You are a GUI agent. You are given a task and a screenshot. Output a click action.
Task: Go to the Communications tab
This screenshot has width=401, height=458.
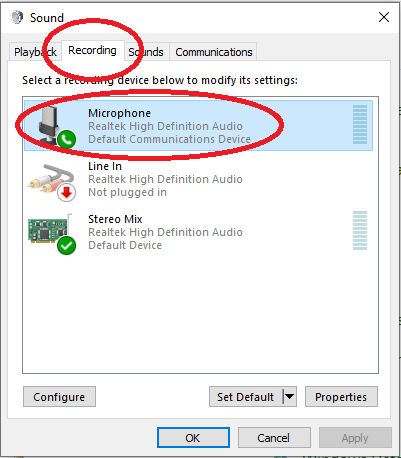pyautogui.click(x=213, y=52)
